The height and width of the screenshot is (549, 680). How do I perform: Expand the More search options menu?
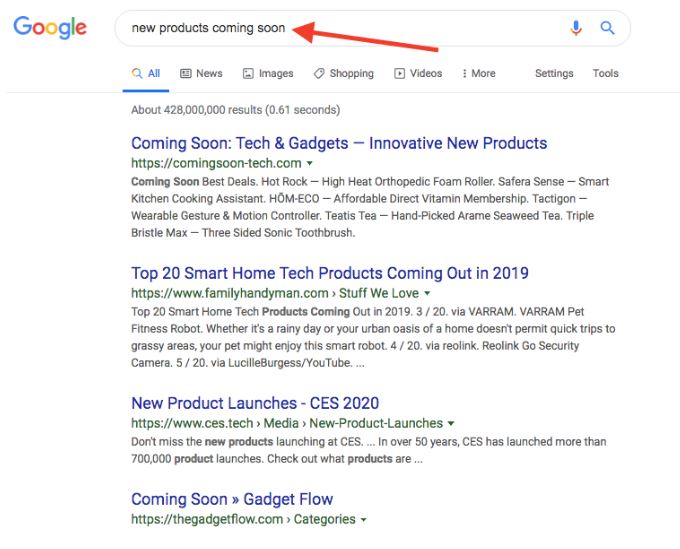[x=479, y=74]
